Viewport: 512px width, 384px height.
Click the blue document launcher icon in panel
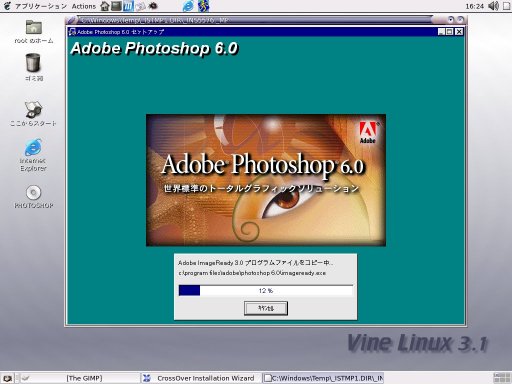128,6
